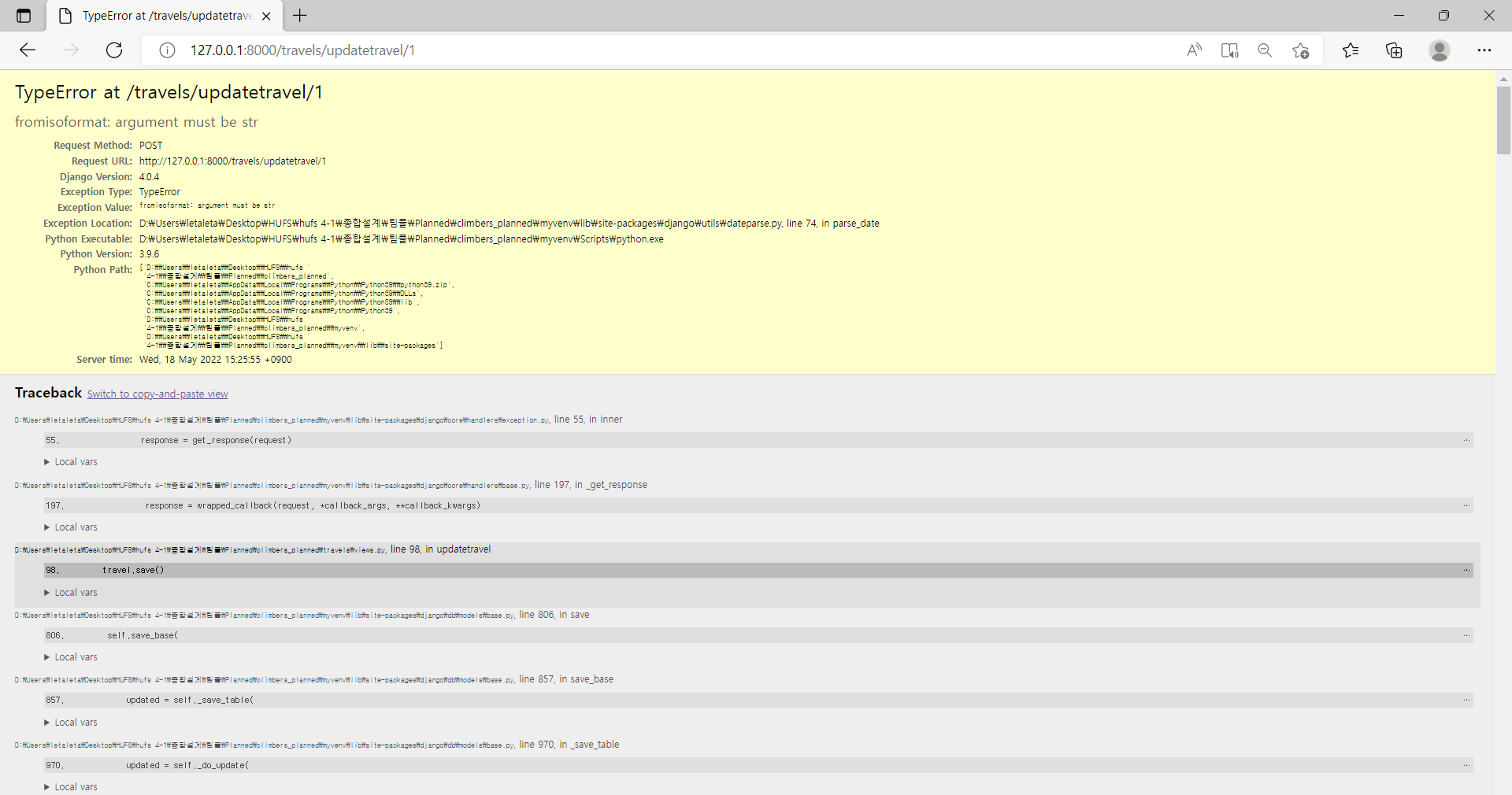Click the Python Executable path text

pyautogui.click(x=401, y=239)
